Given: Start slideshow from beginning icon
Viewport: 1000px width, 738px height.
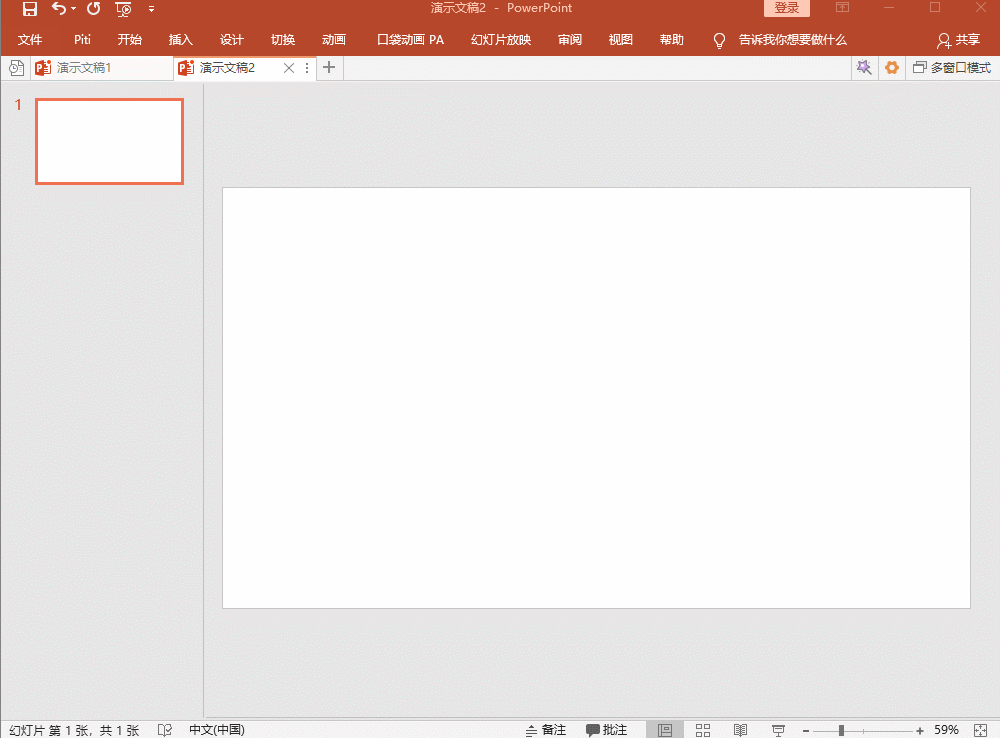Looking at the screenshot, I should (123, 9).
